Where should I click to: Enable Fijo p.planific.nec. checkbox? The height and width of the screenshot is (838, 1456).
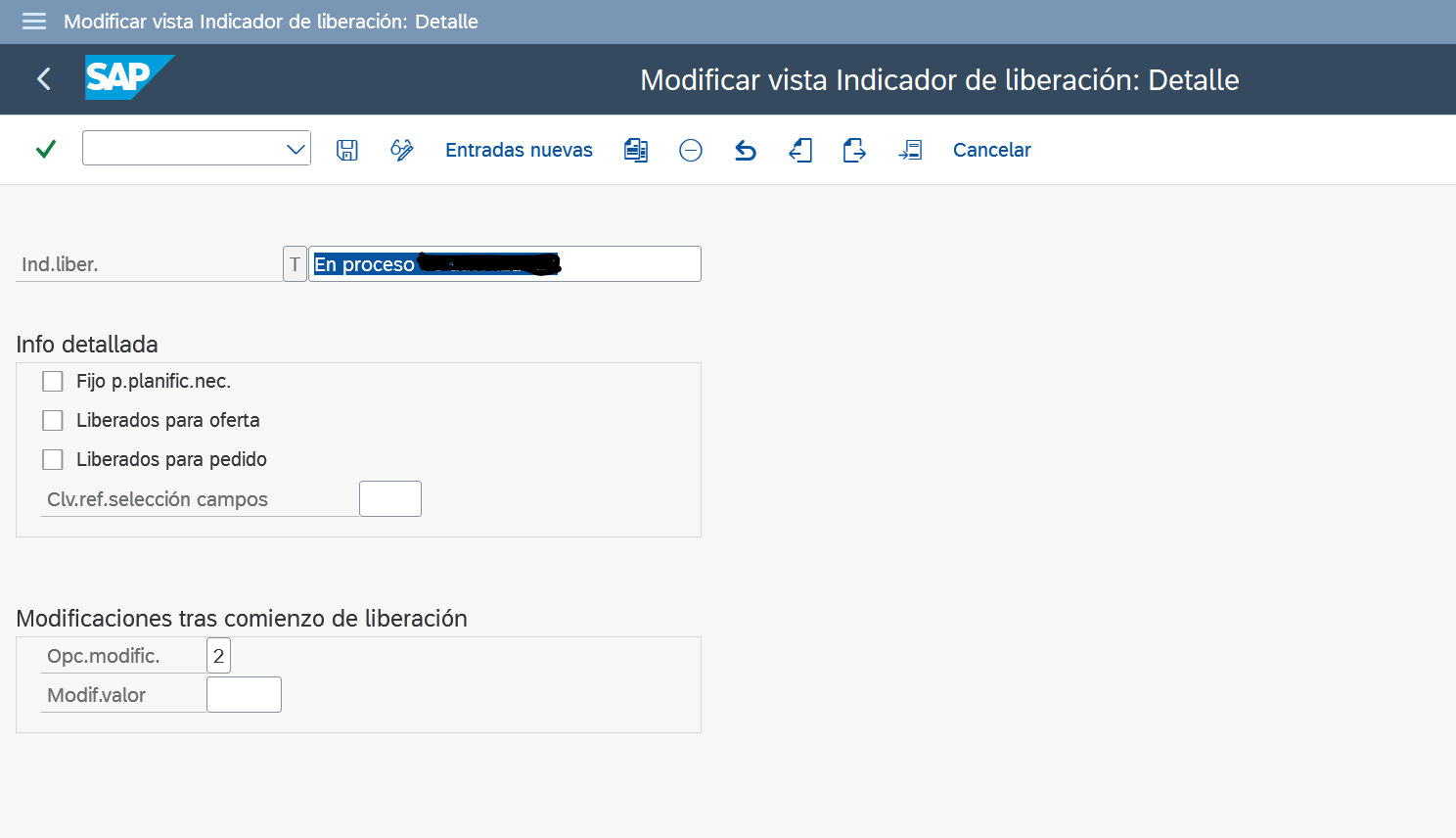coord(53,381)
